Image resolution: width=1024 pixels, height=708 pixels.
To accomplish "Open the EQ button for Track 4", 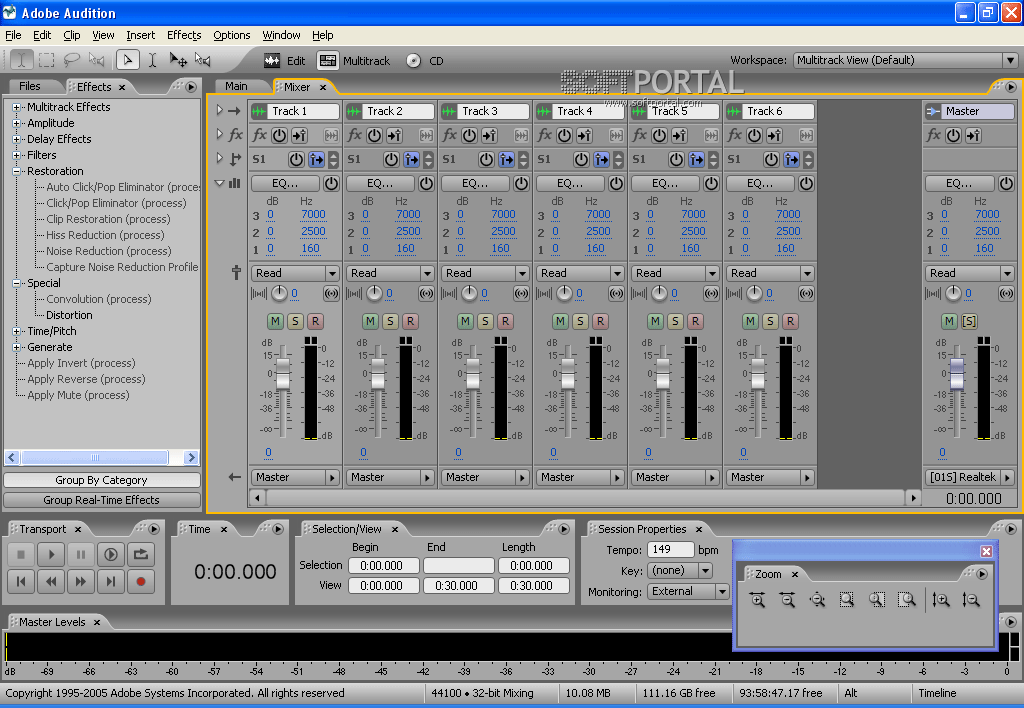I will (x=569, y=183).
